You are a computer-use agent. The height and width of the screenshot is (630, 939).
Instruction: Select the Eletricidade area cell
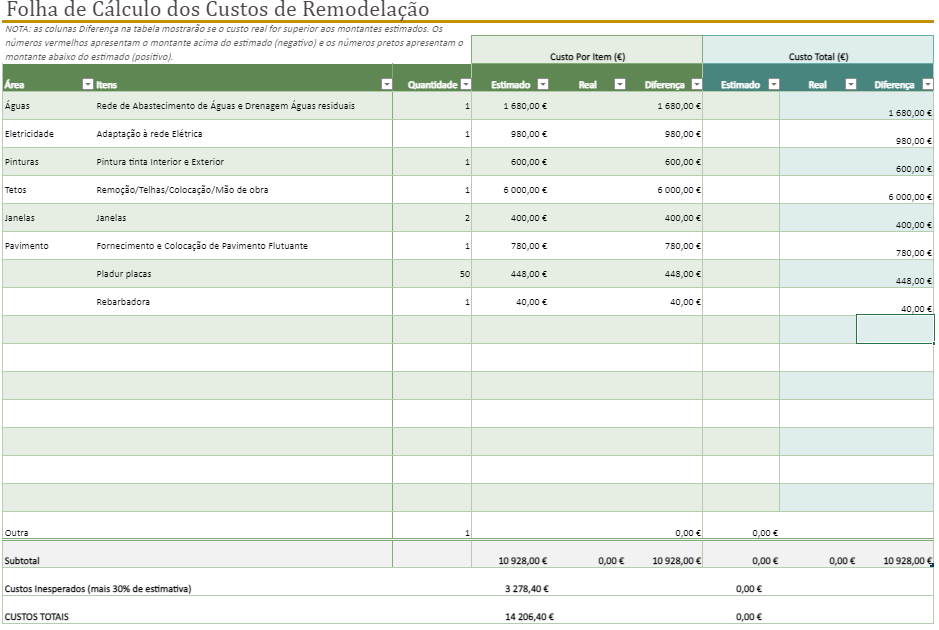(x=48, y=134)
